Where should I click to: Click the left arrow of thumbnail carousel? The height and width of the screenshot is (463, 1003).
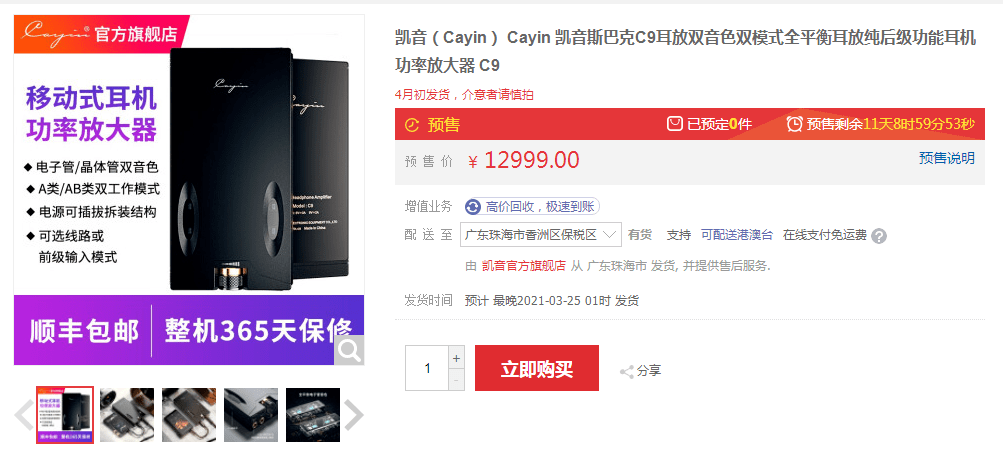pyautogui.click(x=24, y=415)
